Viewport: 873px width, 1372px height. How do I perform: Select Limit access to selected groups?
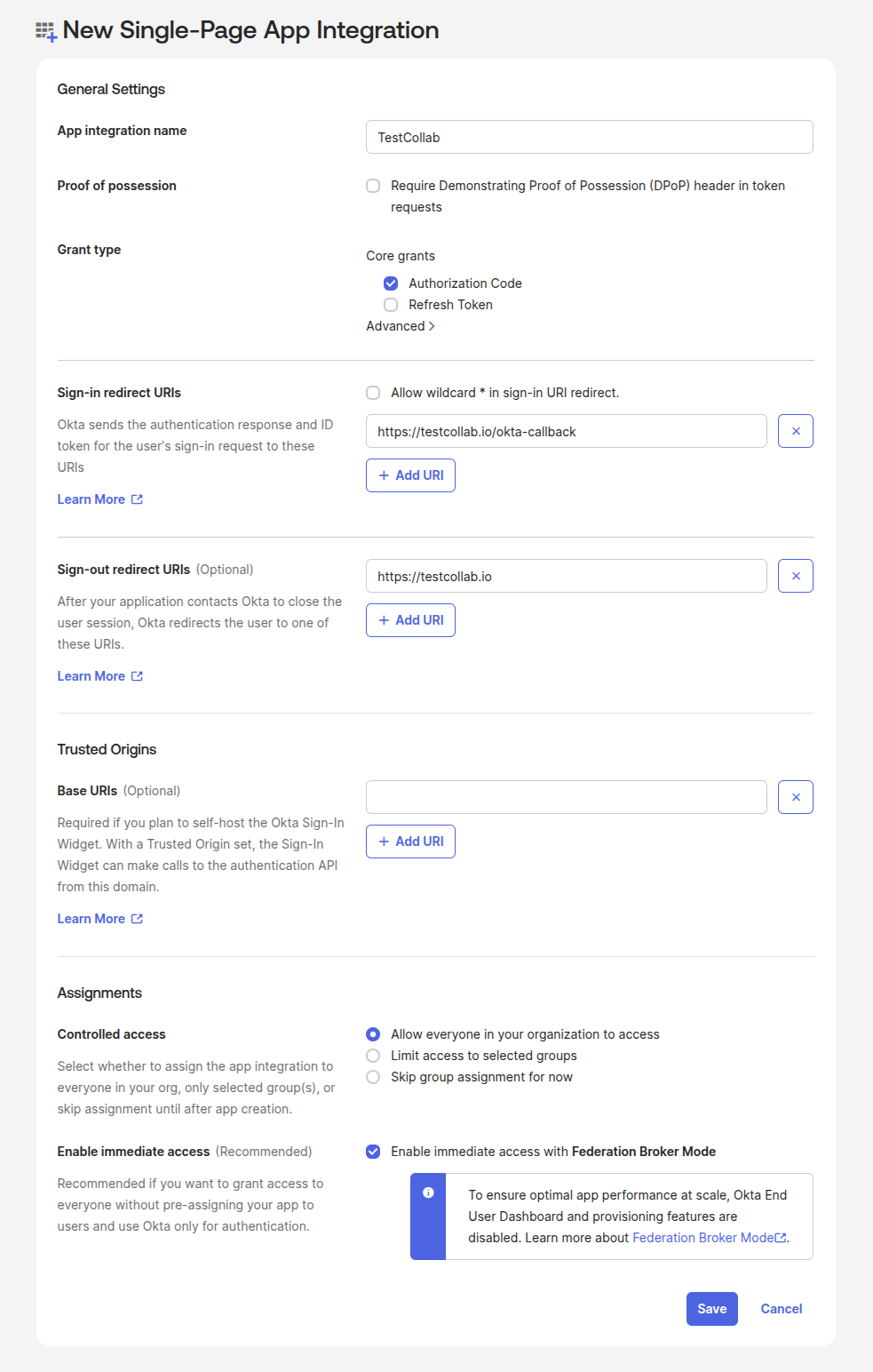[x=373, y=1056]
